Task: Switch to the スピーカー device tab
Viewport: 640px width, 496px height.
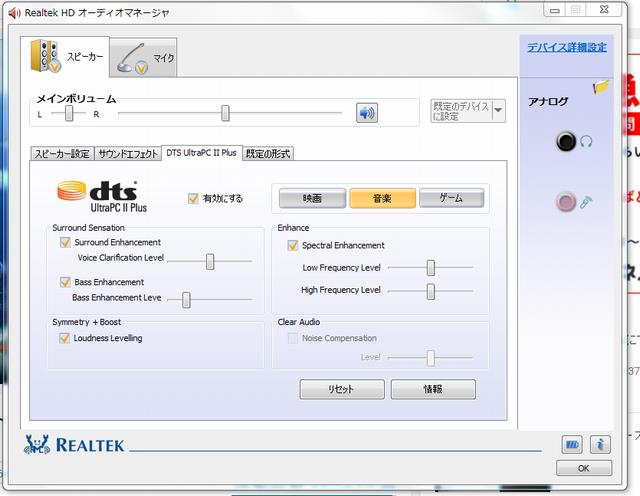Action: [x=65, y=56]
